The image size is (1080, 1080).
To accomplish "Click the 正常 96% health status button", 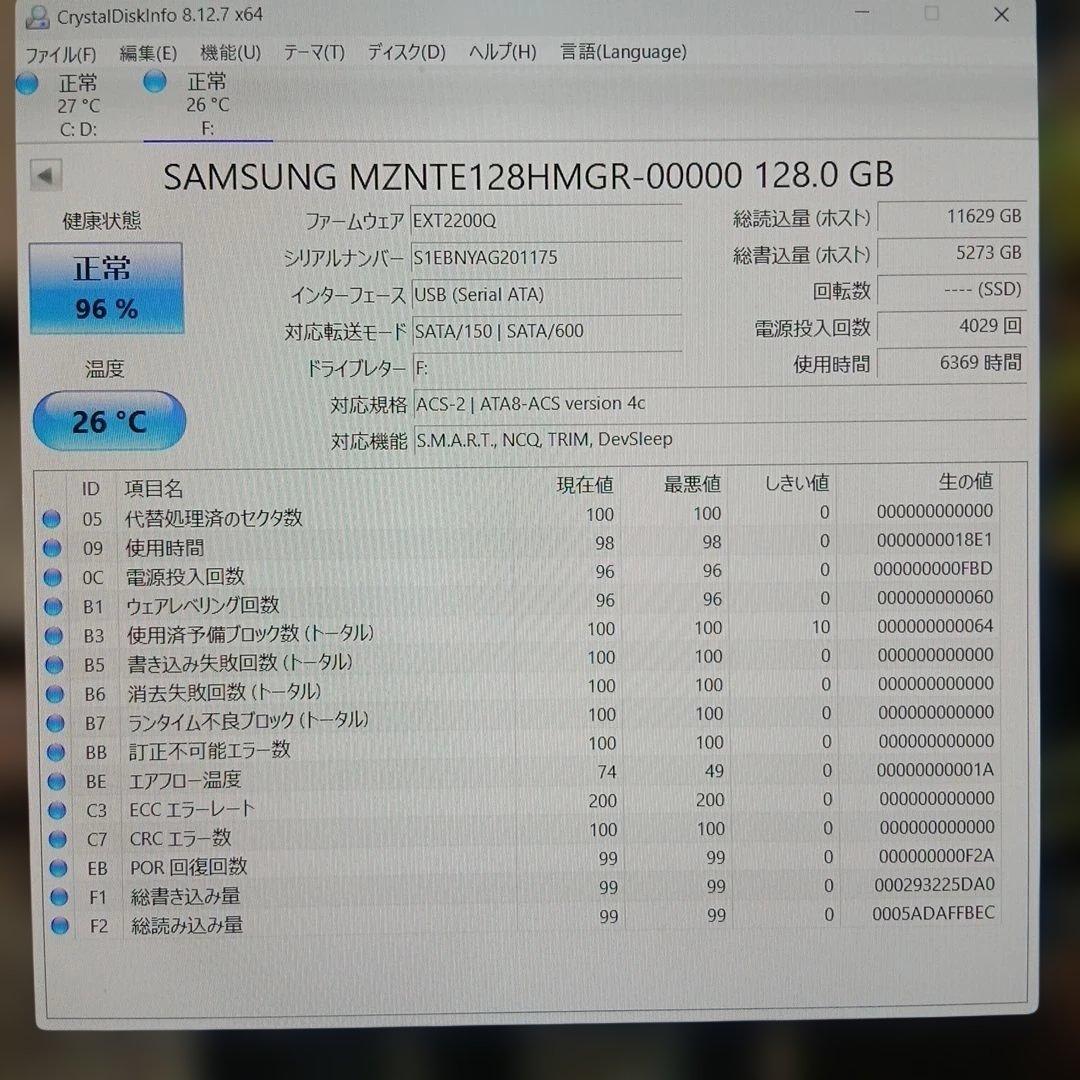I will coord(107,288).
